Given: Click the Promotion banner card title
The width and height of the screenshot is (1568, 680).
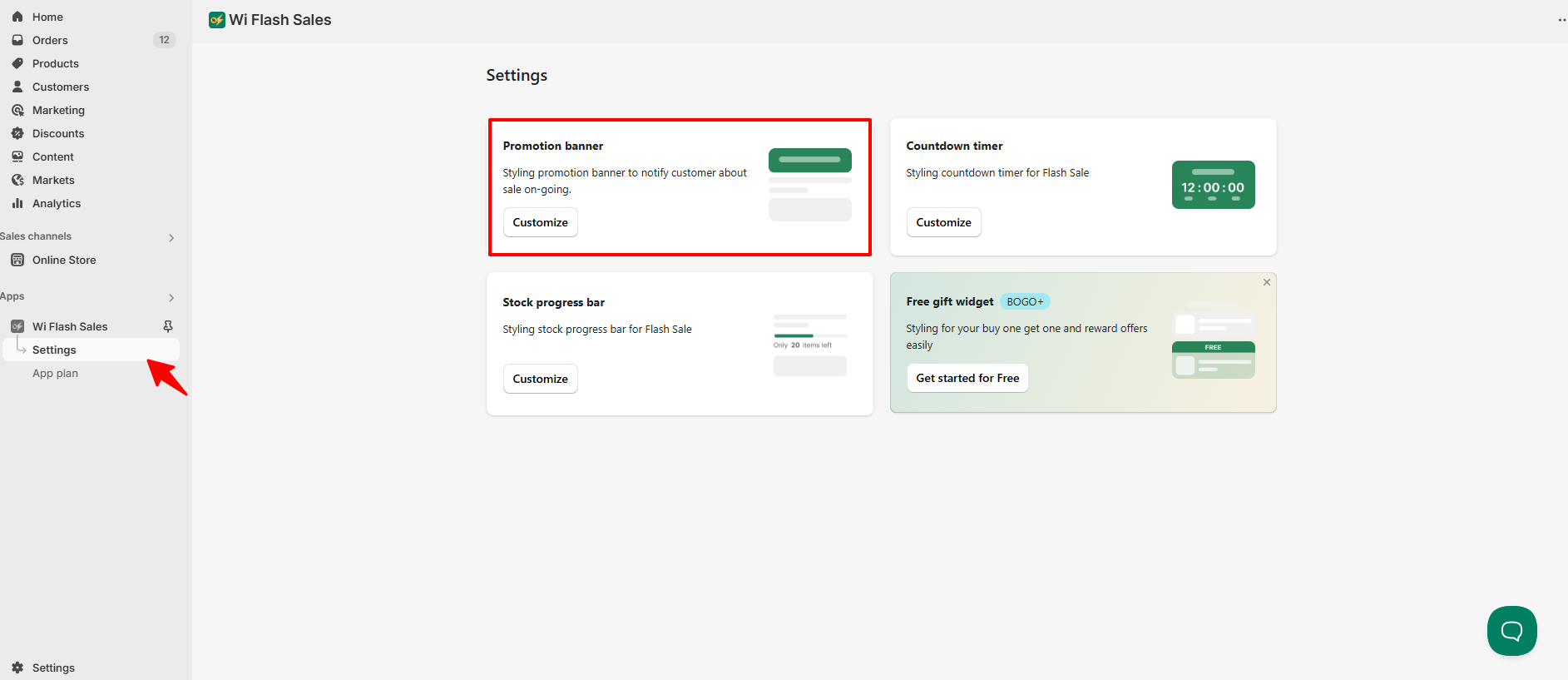Looking at the screenshot, I should [x=552, y=146].
